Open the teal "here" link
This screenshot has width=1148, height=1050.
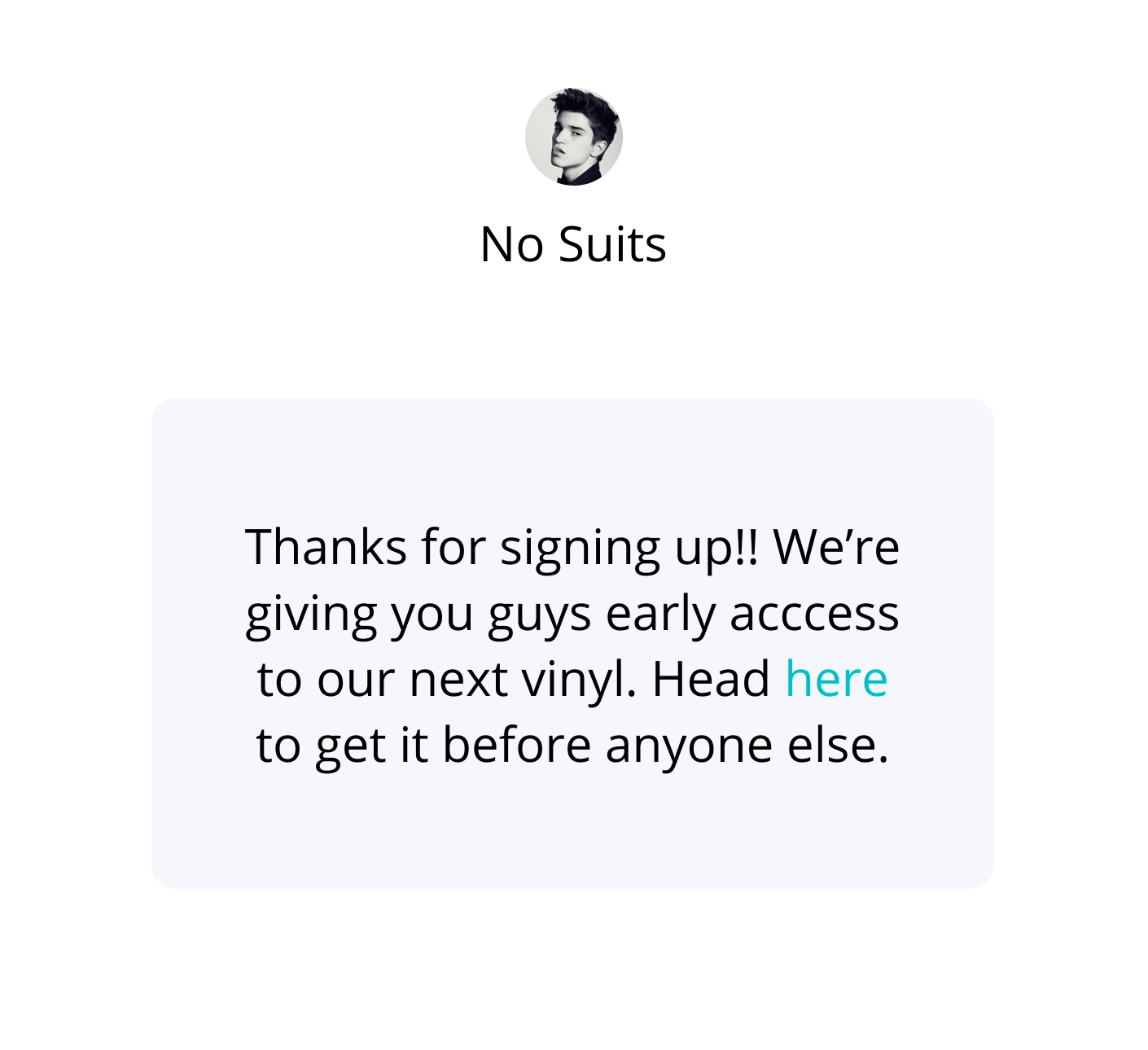coord(836,679)
